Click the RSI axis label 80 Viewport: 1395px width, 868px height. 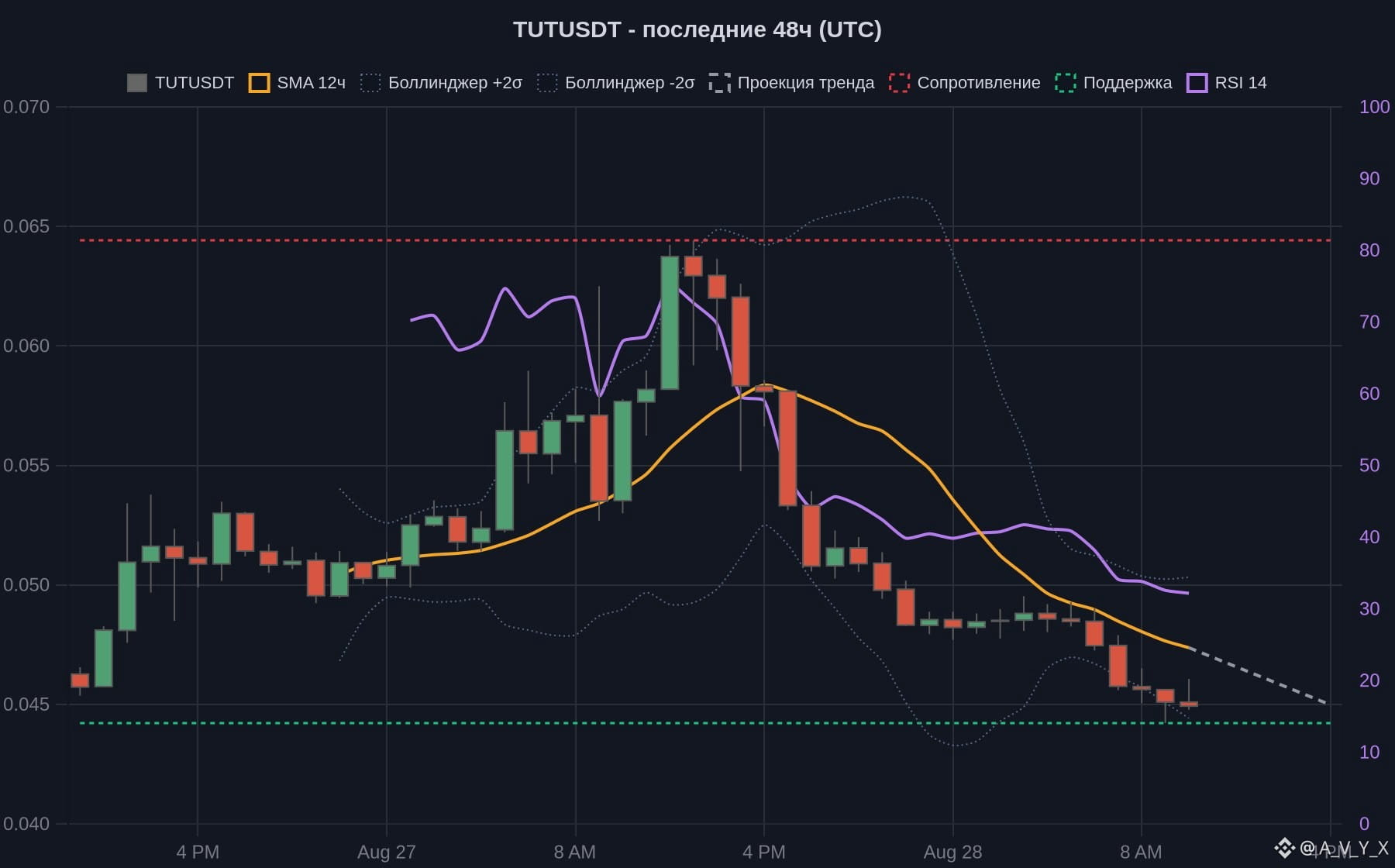[1369, 250]
